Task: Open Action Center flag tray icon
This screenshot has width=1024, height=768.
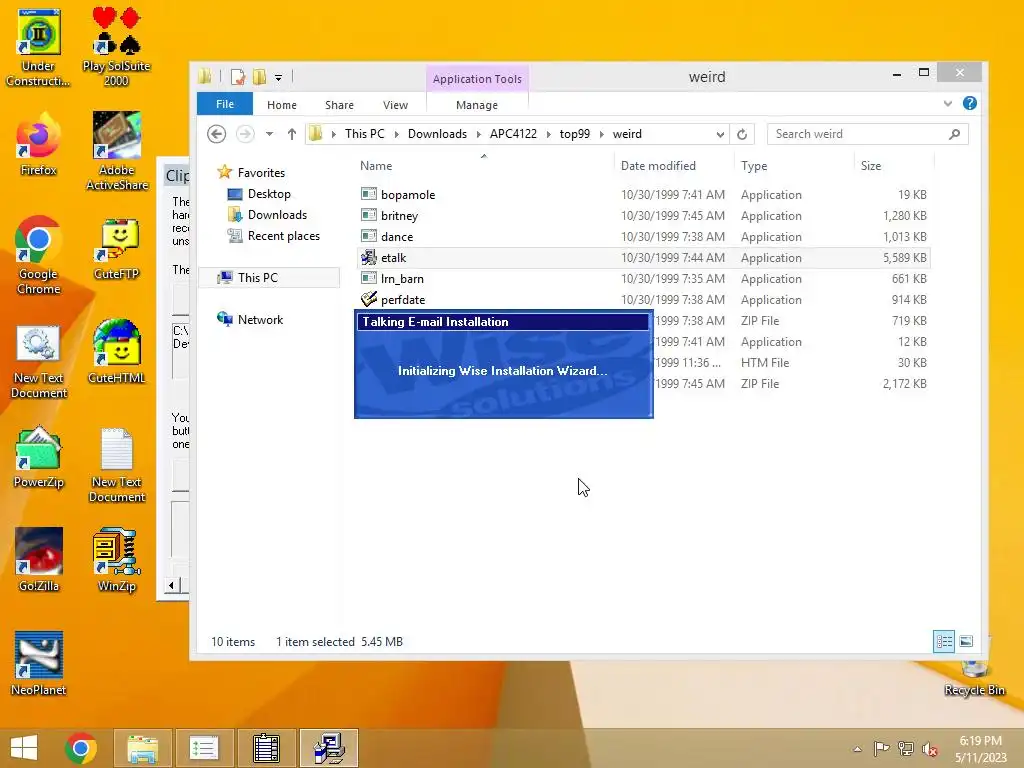Action: click(881, 749)
